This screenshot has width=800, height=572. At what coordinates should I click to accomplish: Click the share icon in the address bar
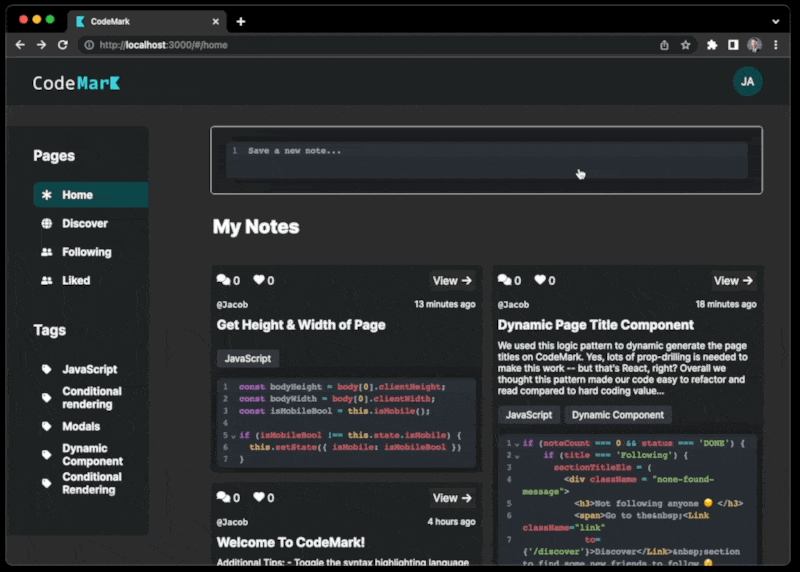664,45
